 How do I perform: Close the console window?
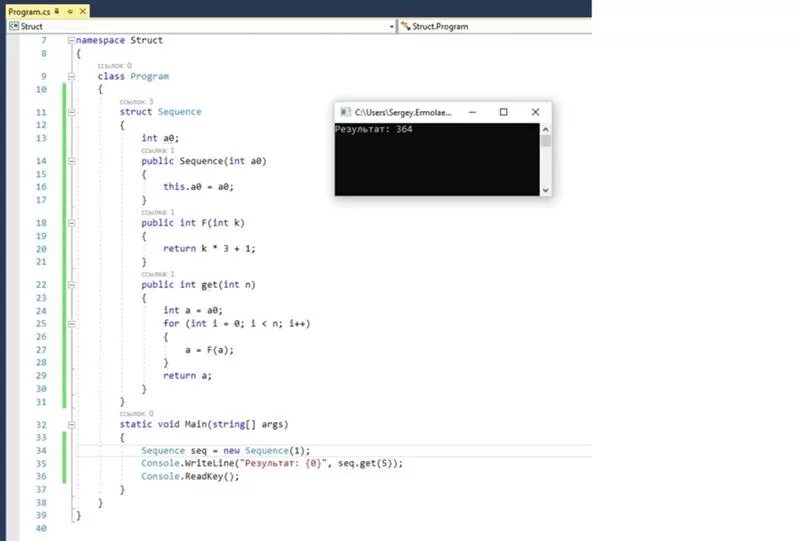point(535,112)
